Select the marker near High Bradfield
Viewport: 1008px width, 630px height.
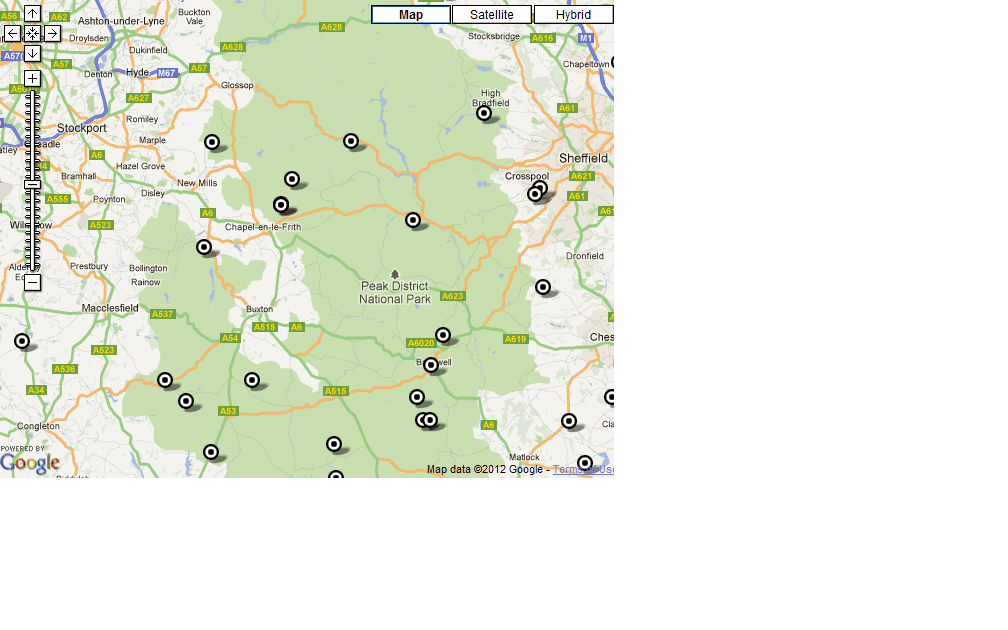(x=484, y=114)
